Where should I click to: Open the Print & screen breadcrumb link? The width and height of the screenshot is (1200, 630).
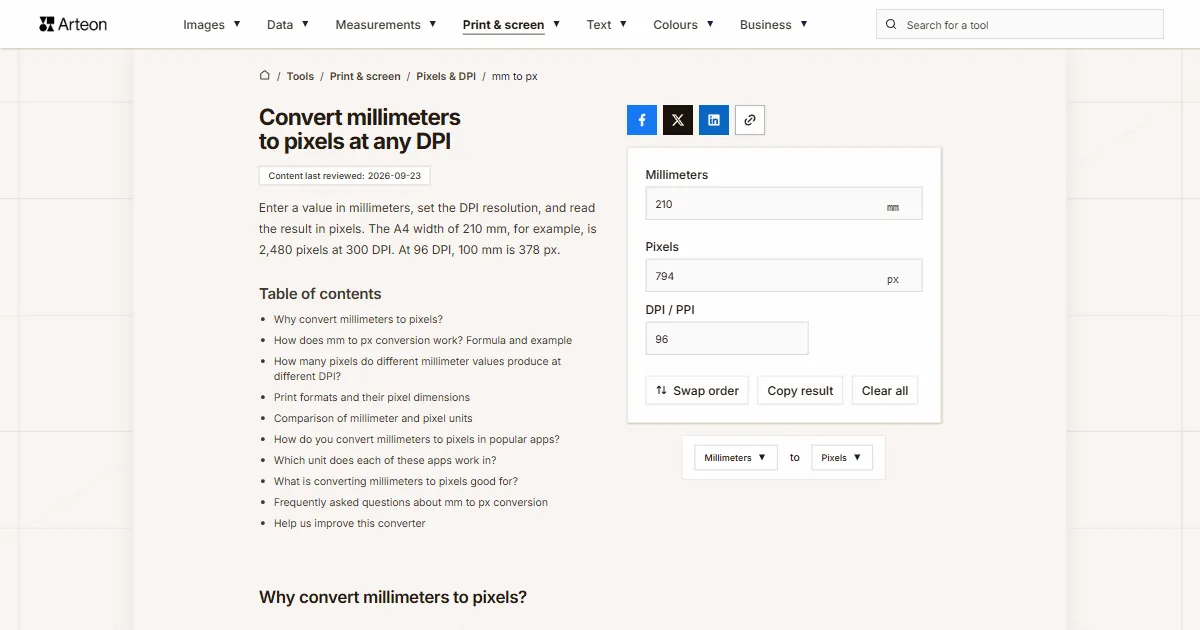click(365, 76)
